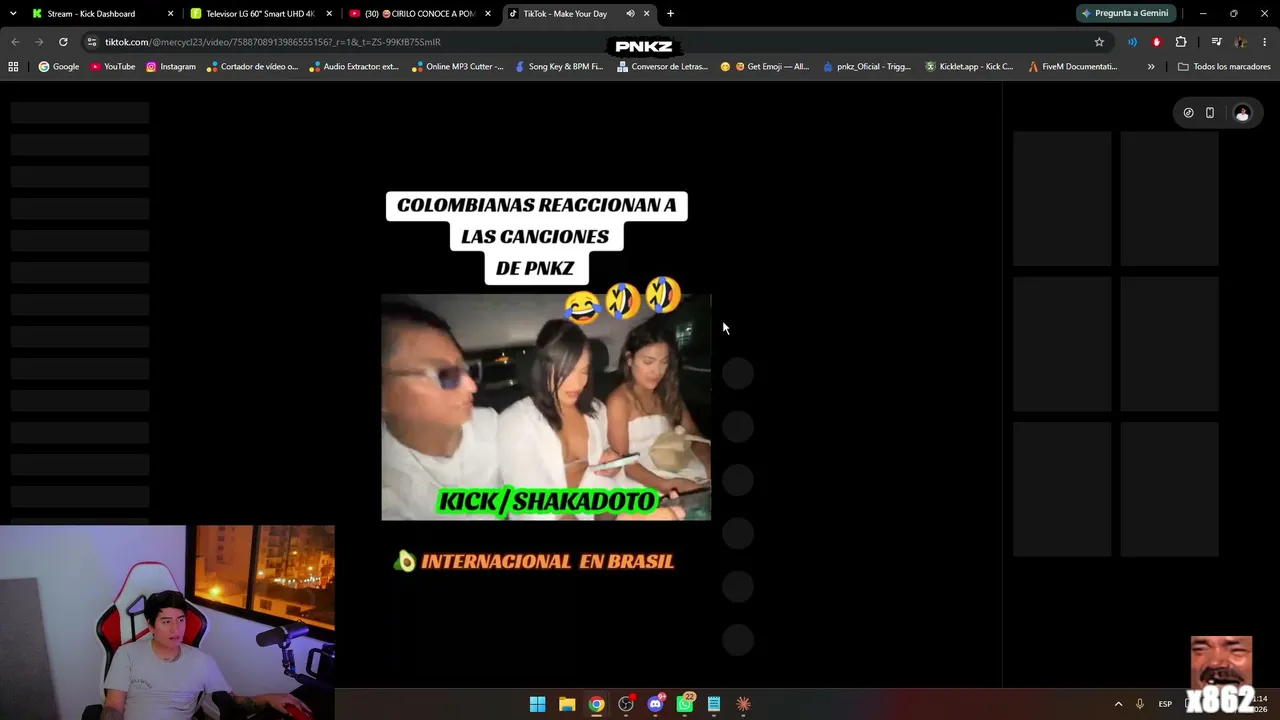This screenshot has height=720, width=1280.
Task: Open the Get Emoji bookmark
Action: point(765,67)
